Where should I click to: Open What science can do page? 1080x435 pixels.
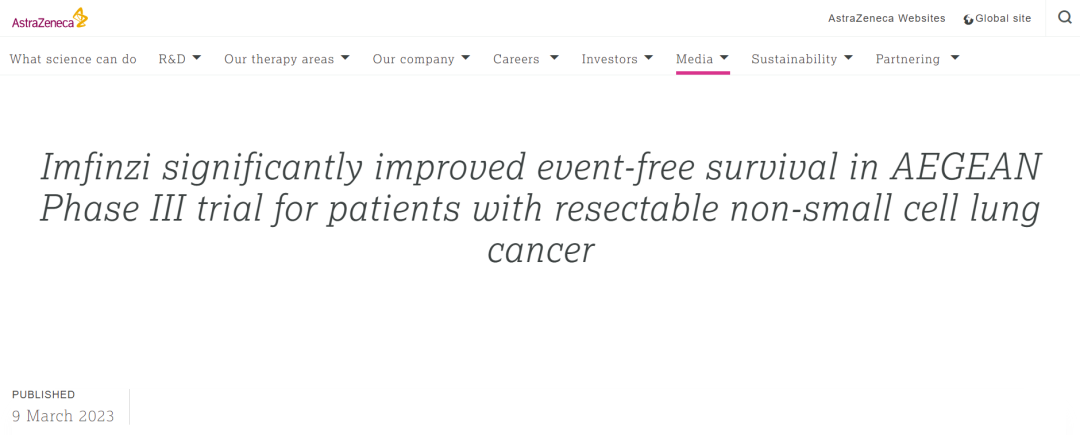[x=73, y=59]
